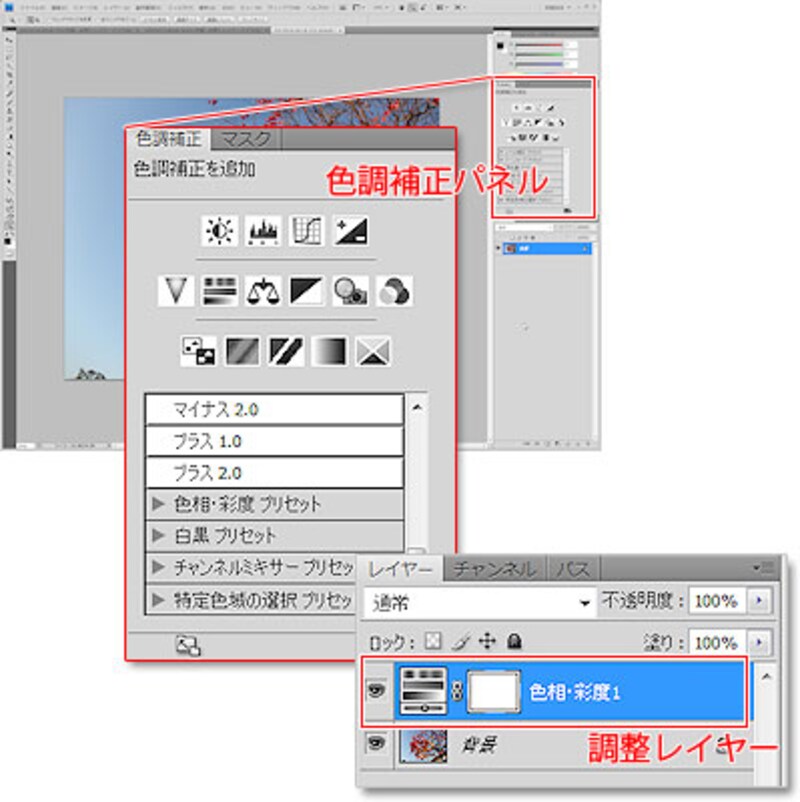Switch to the パス tab
This screenshot has width=800, height=802.
point(573,569)
